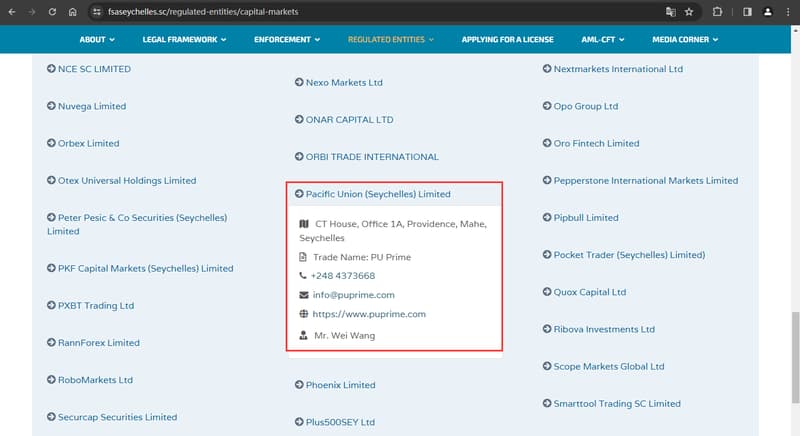Click the phone icon beside +248 number

(x=303, y=276)
